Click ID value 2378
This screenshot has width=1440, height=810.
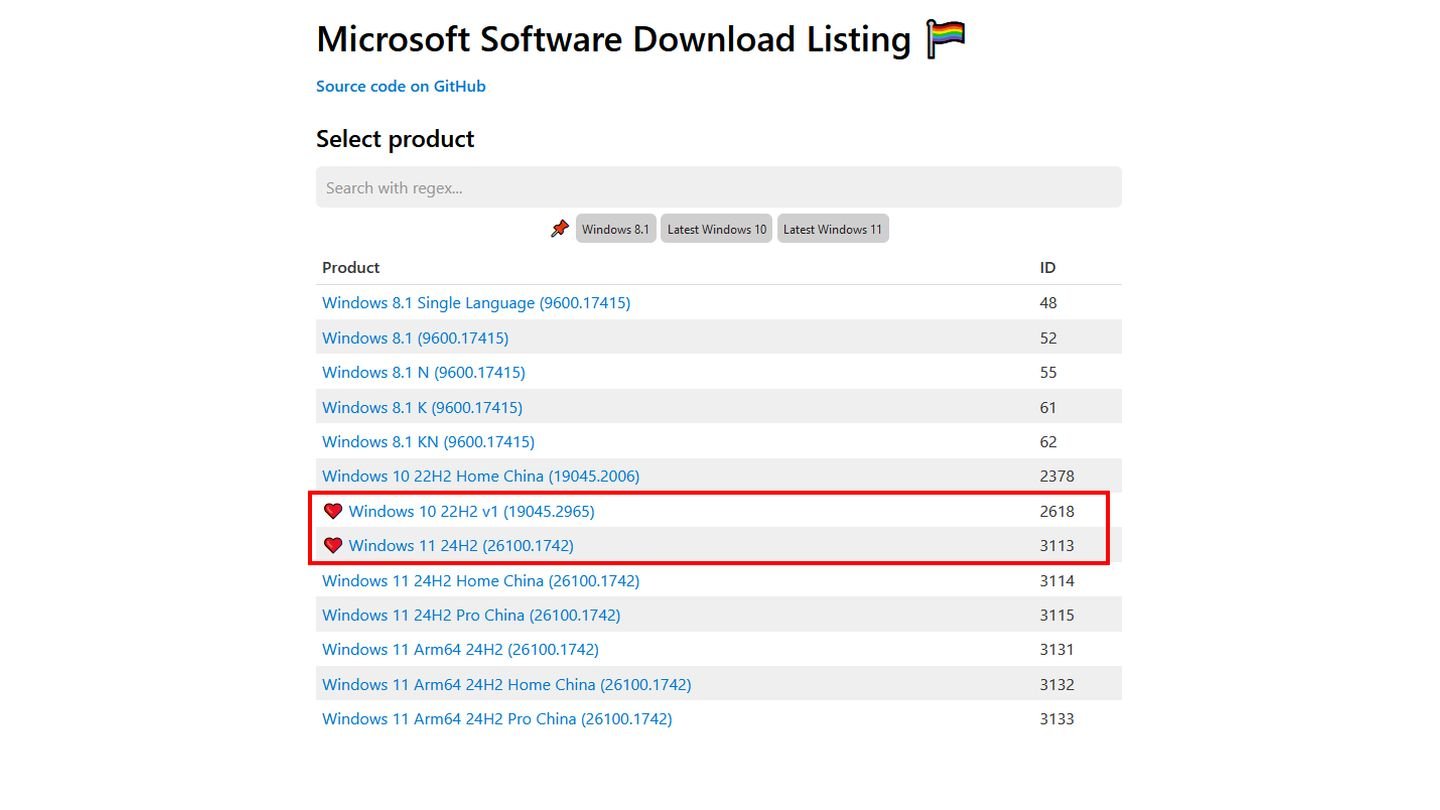pyautogui.click(x=1057, y=476)
